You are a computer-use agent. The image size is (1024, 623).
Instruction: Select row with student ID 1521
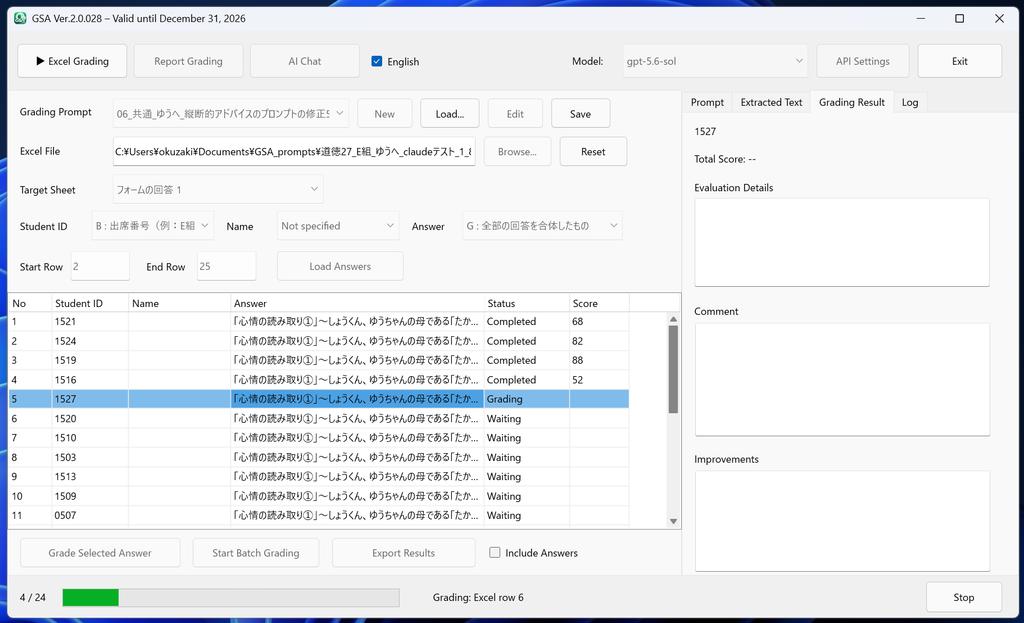pos(319,321)
